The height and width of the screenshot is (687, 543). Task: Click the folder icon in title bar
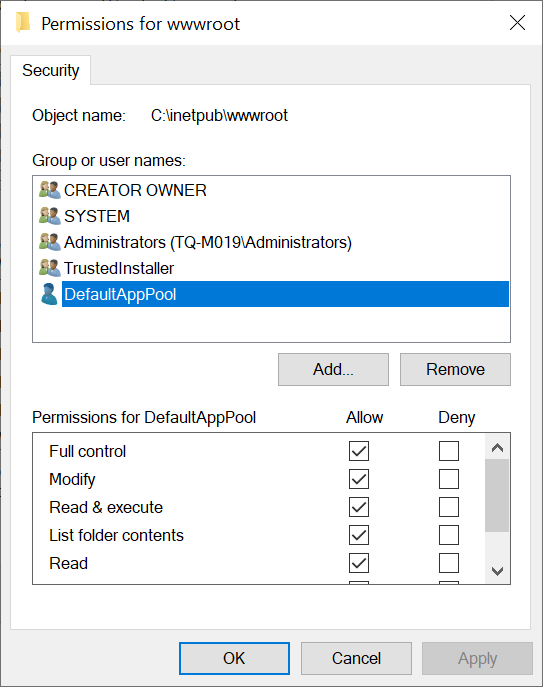point(23,22)
